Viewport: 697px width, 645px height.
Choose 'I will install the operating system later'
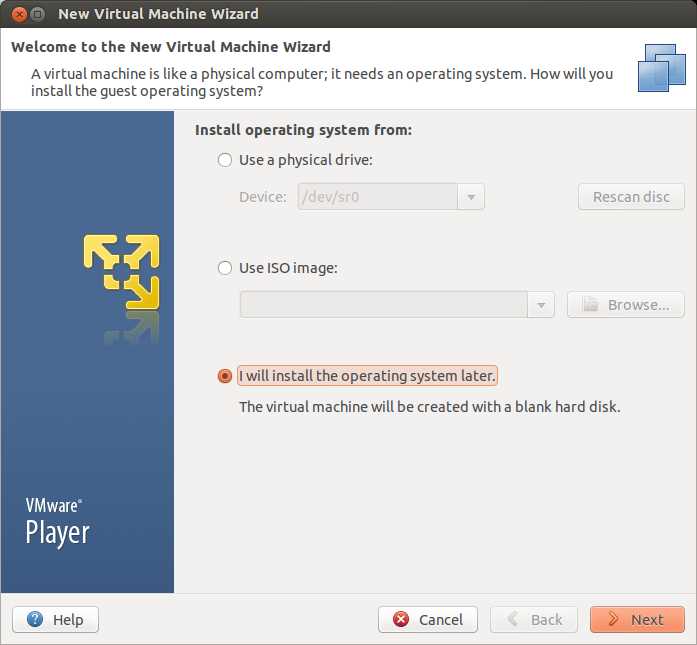click(225, 376)
